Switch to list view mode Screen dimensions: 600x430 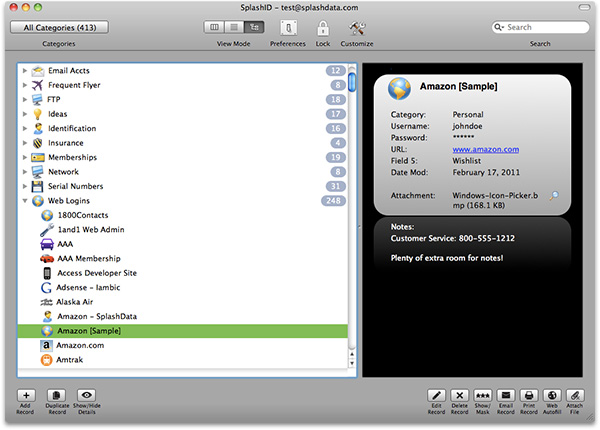click(234, 27)
